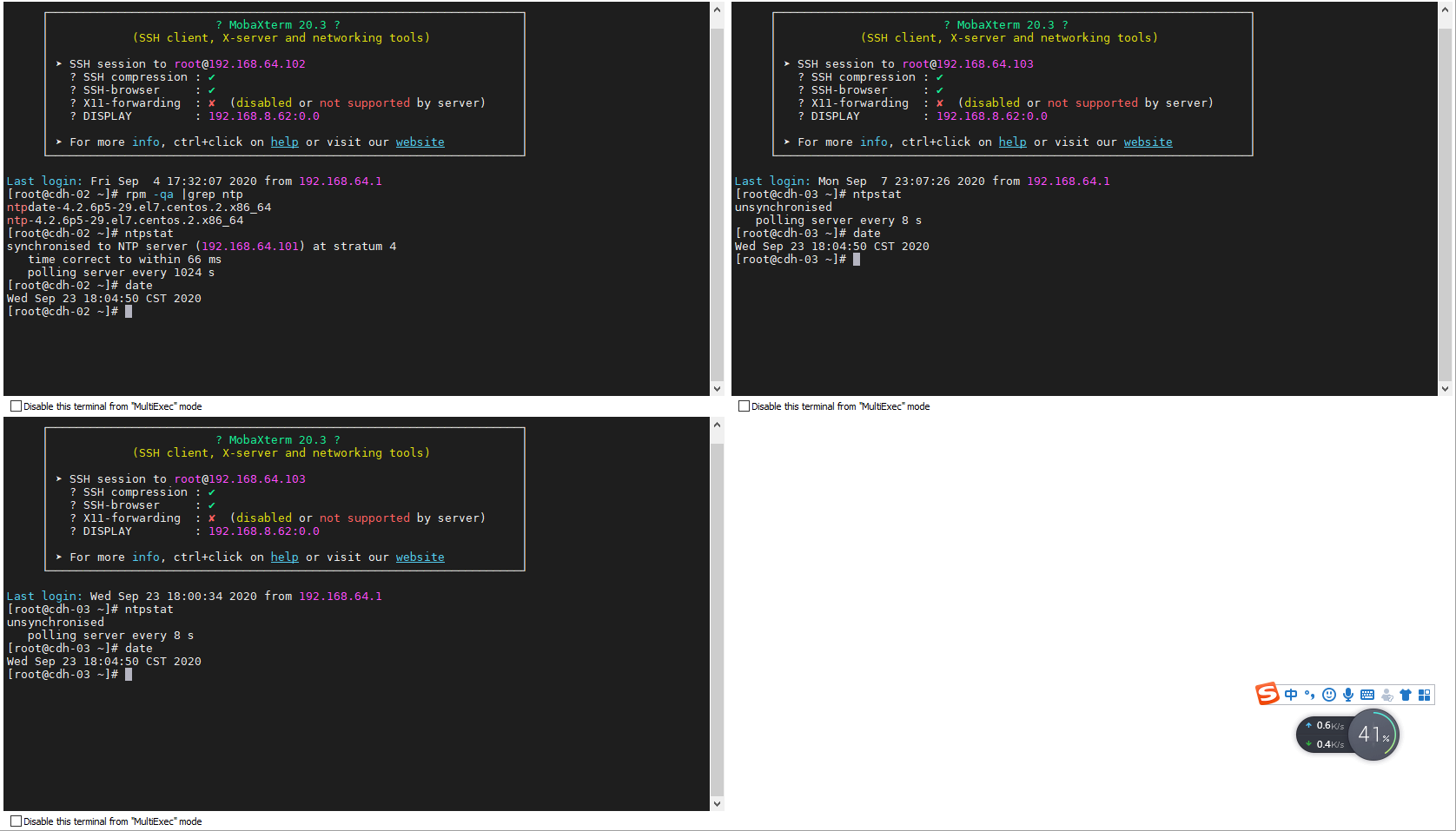
Task: Click the scroll-up arrow of the cdh-02 terminal
Action: (x=717, y=10)
